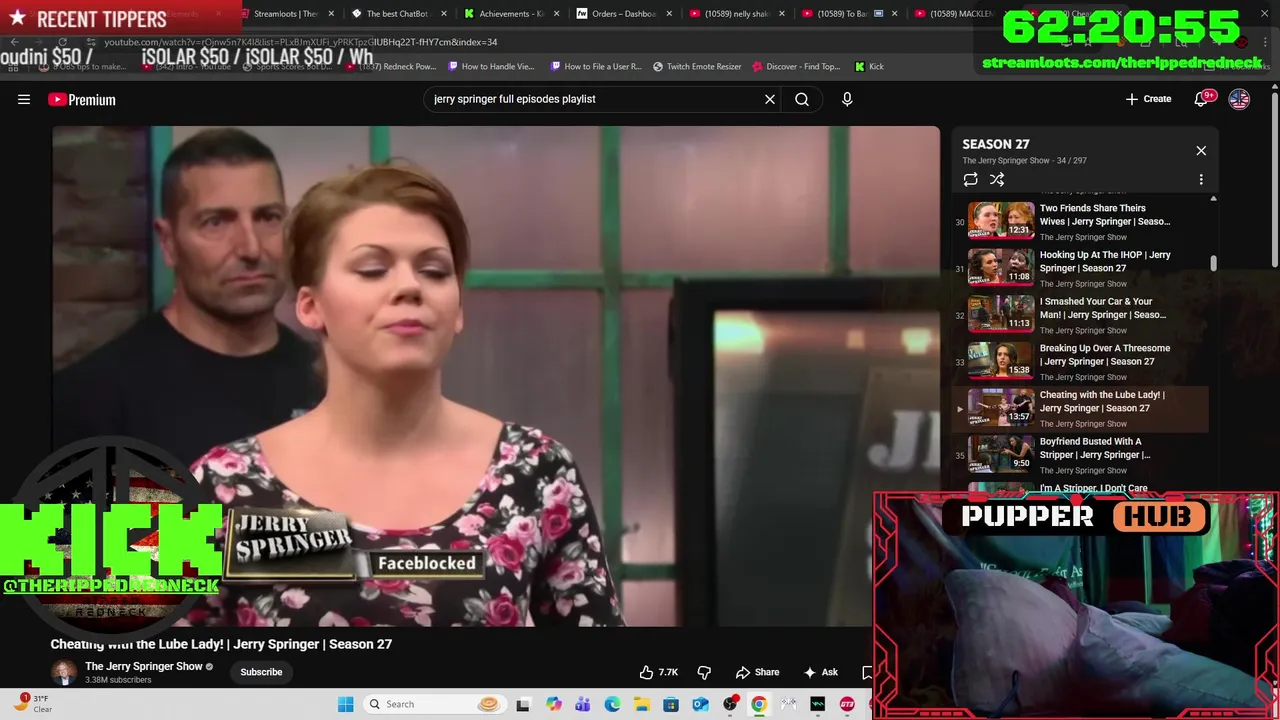The width and height of the screenshot is (1280, 720).
Task: Click the page vertical scrollbar
Action: 1274,180
